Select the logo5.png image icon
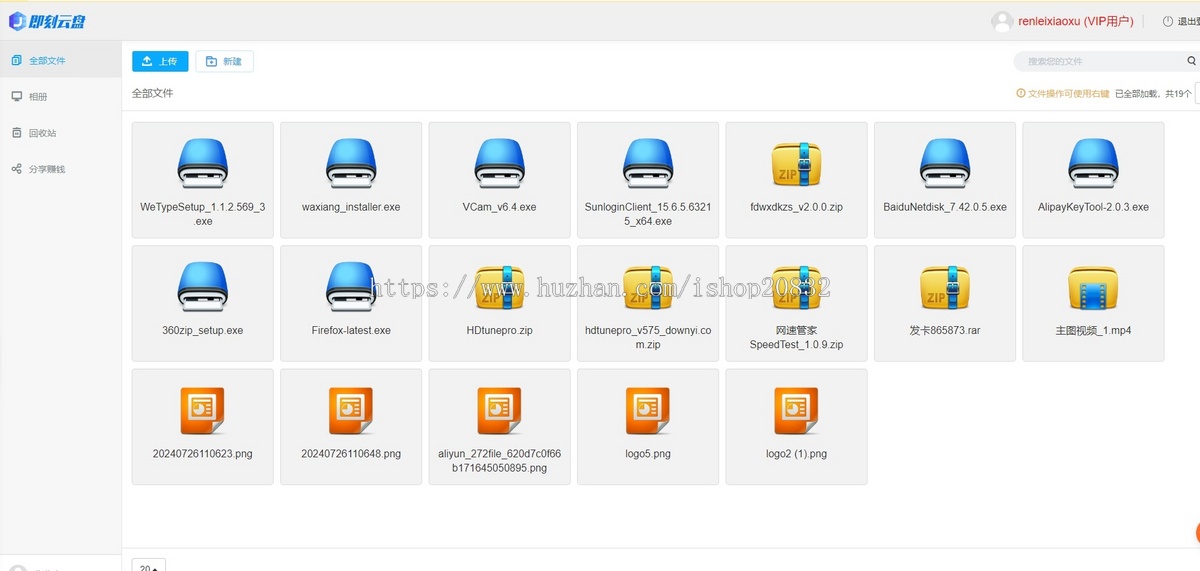1200x571 pixels. [x=648, y=410]
